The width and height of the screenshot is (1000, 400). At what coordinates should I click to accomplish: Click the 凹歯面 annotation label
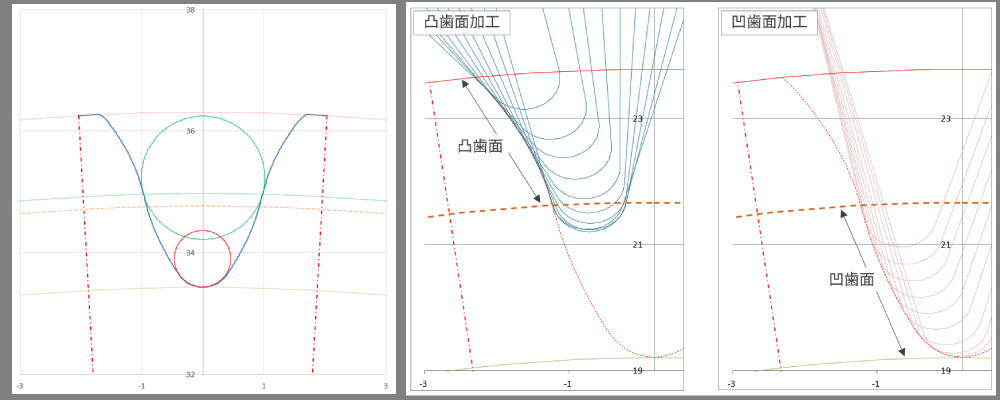tap(852, 280)
